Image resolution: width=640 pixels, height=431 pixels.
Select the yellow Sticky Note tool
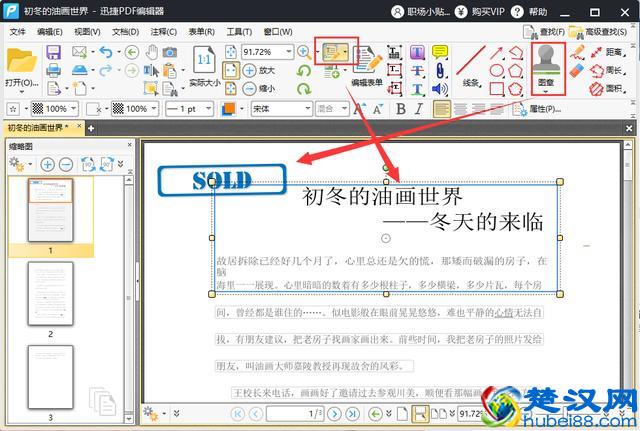click(440, 52)
